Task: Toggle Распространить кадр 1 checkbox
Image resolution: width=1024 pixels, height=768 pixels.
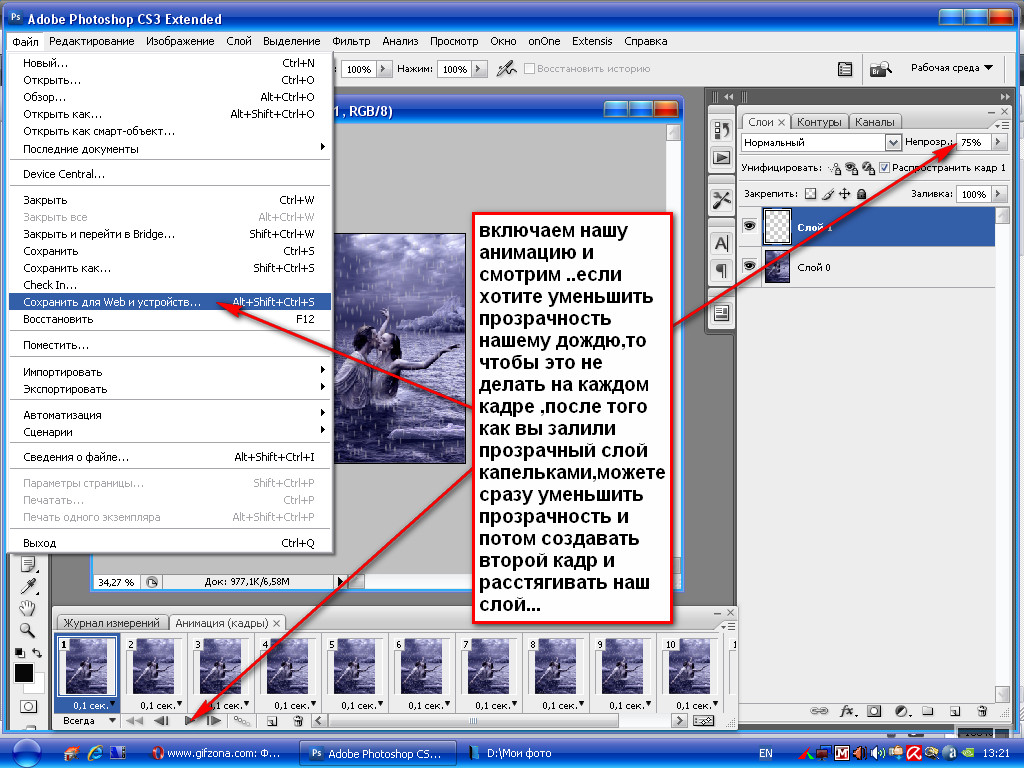Action: (x=884, y=168)
